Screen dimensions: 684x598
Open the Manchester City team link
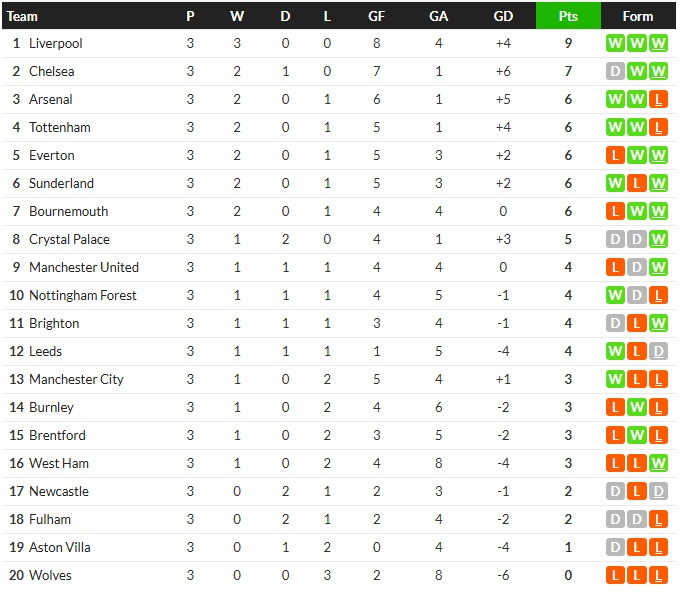click(x=76, y=379)
